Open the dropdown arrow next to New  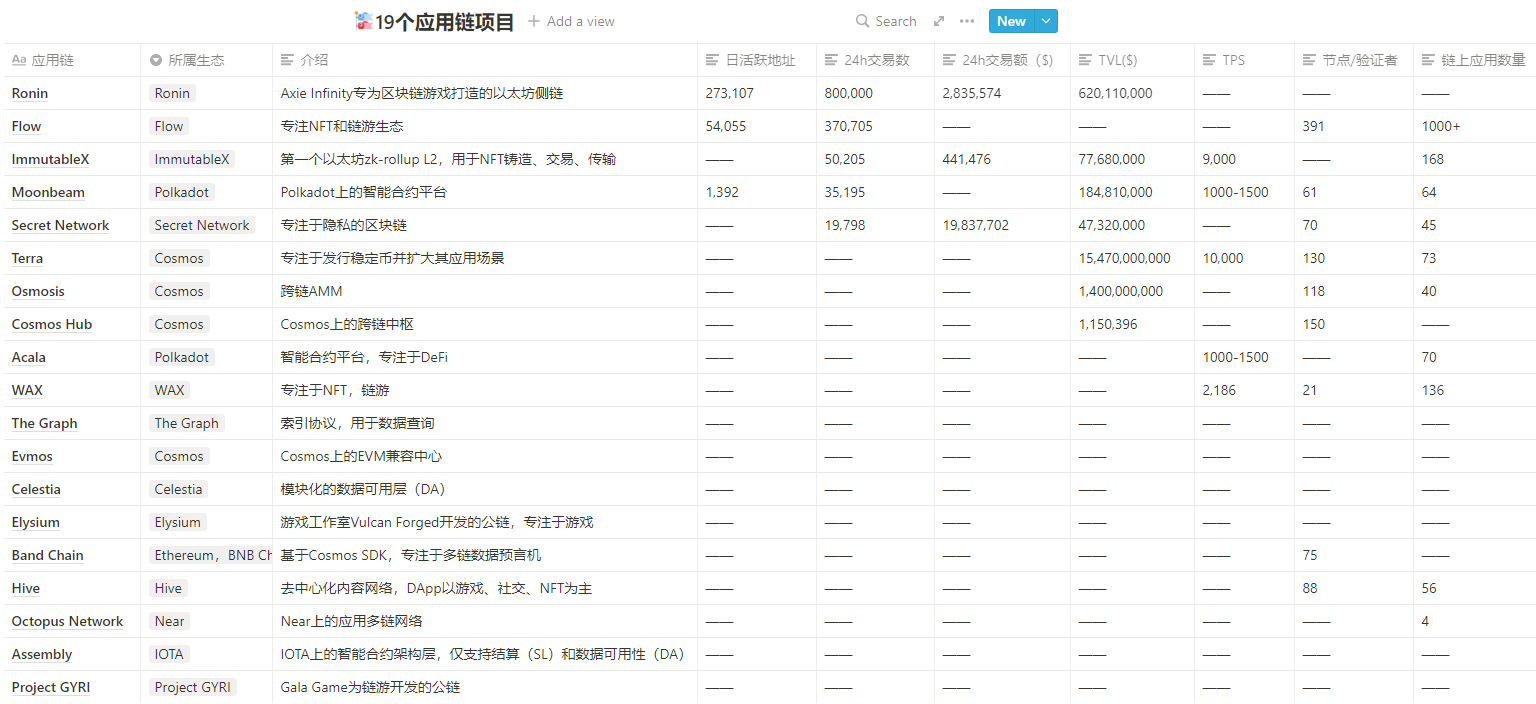pyautogui.click(x=1046, y=21)
